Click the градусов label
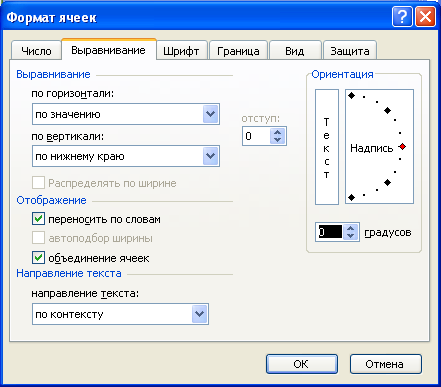 tap(388, 233)
